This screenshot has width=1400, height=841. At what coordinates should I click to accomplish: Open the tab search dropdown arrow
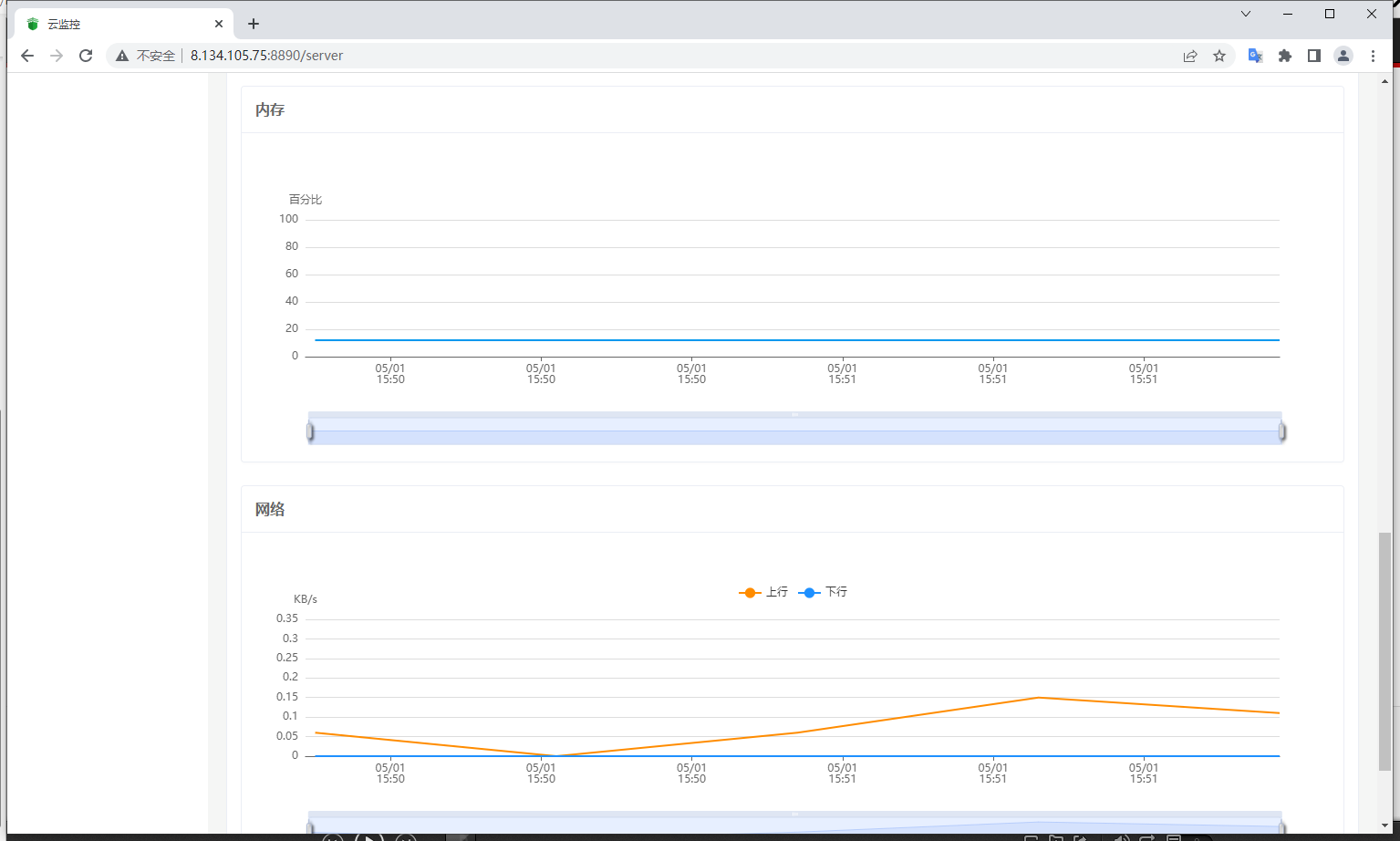[x=1246, y=14]
